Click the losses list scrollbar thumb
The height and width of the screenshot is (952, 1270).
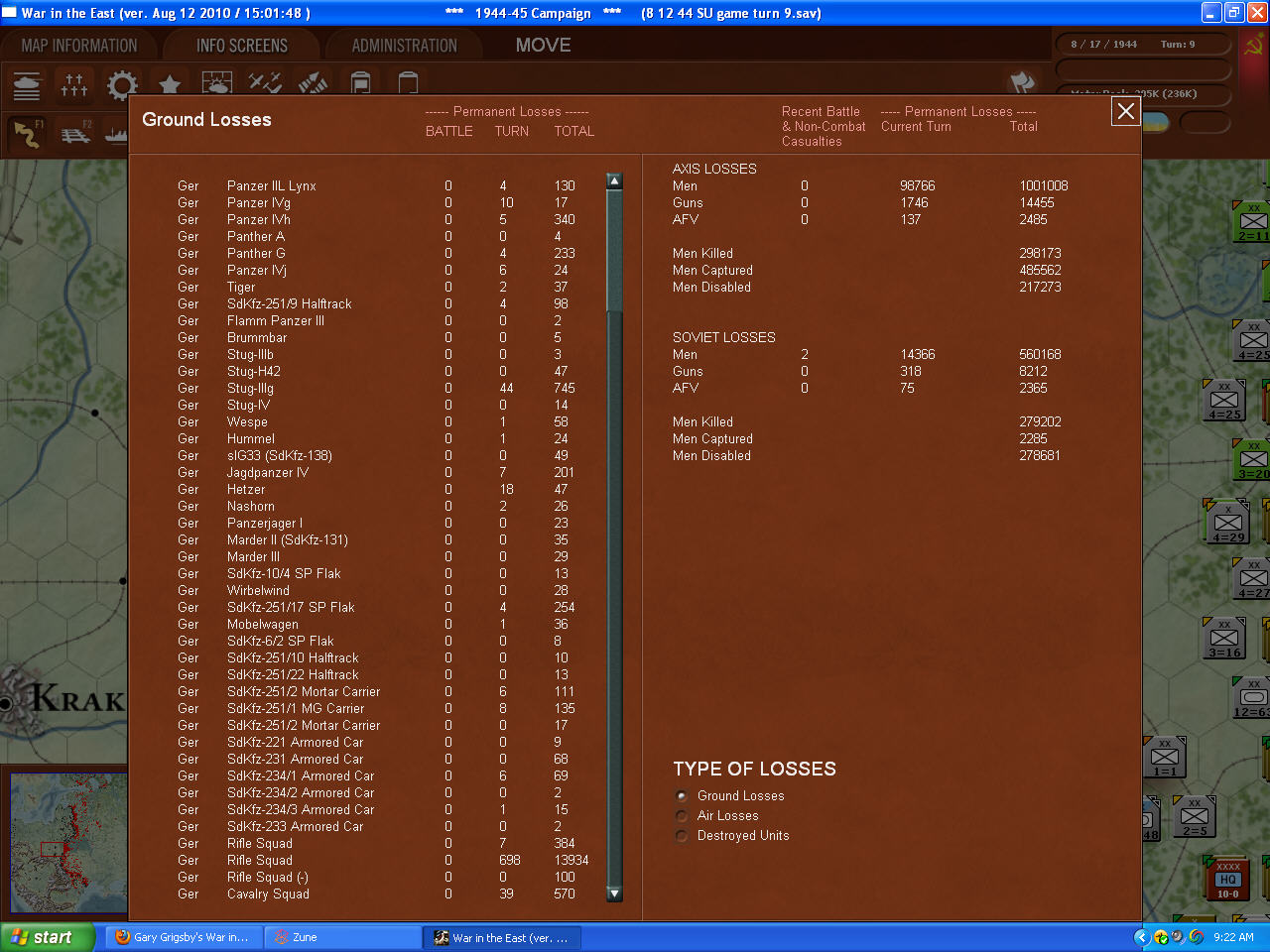[614, 250]
